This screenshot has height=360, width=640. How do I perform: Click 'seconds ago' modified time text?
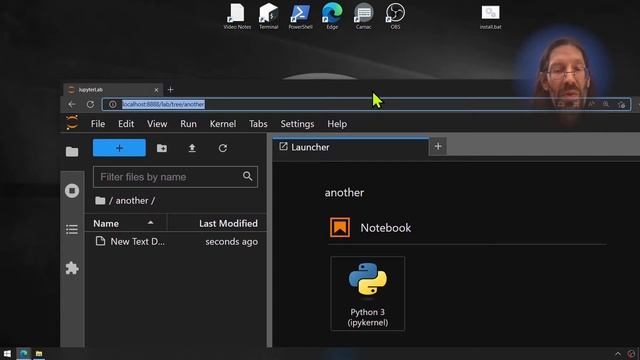pyautogui.click(x=231, y=242)
